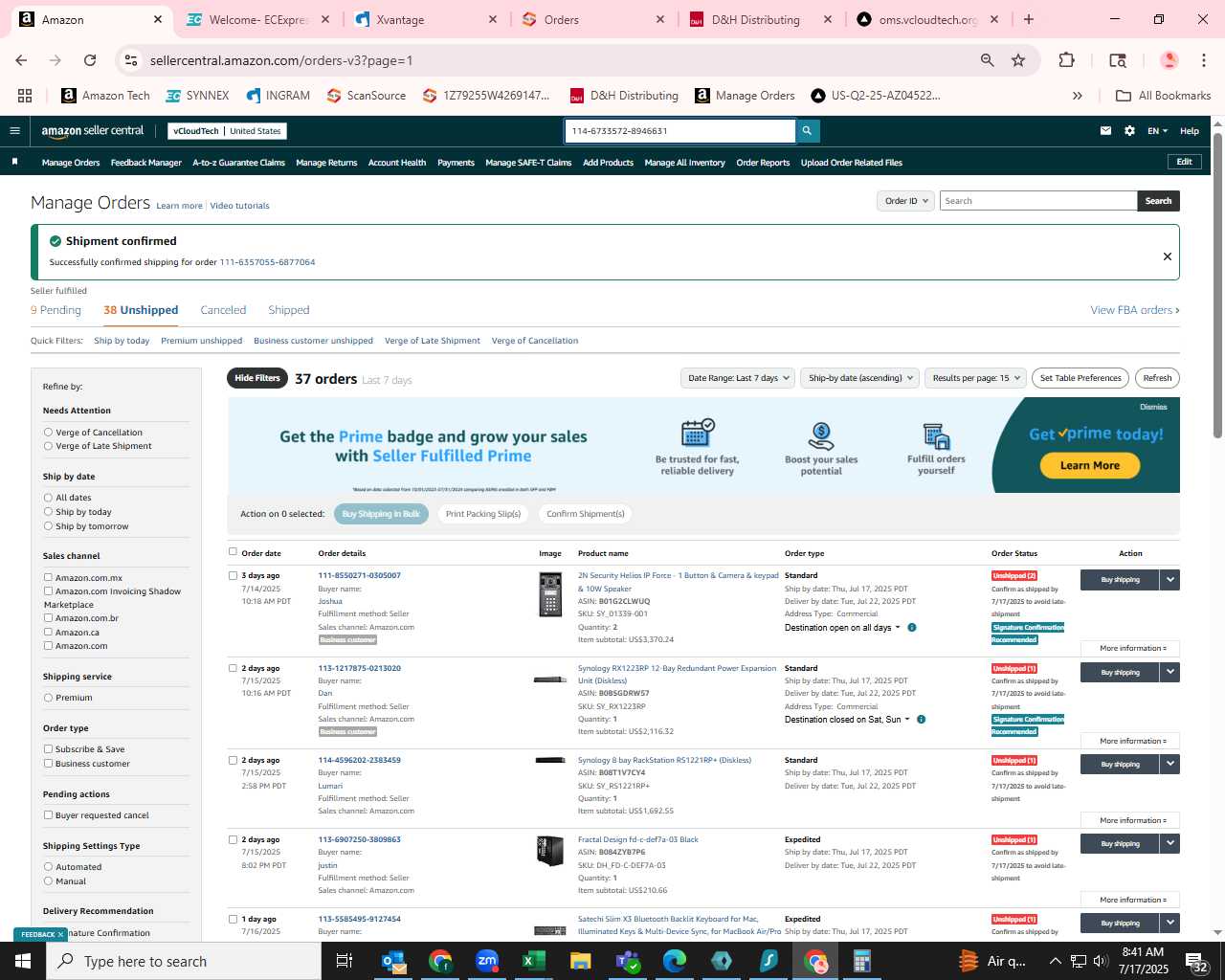The width and height of the screenshot is (1225, 980).
Task: Click the Manage Orders search input field
Action: [x=1038, y=201]
